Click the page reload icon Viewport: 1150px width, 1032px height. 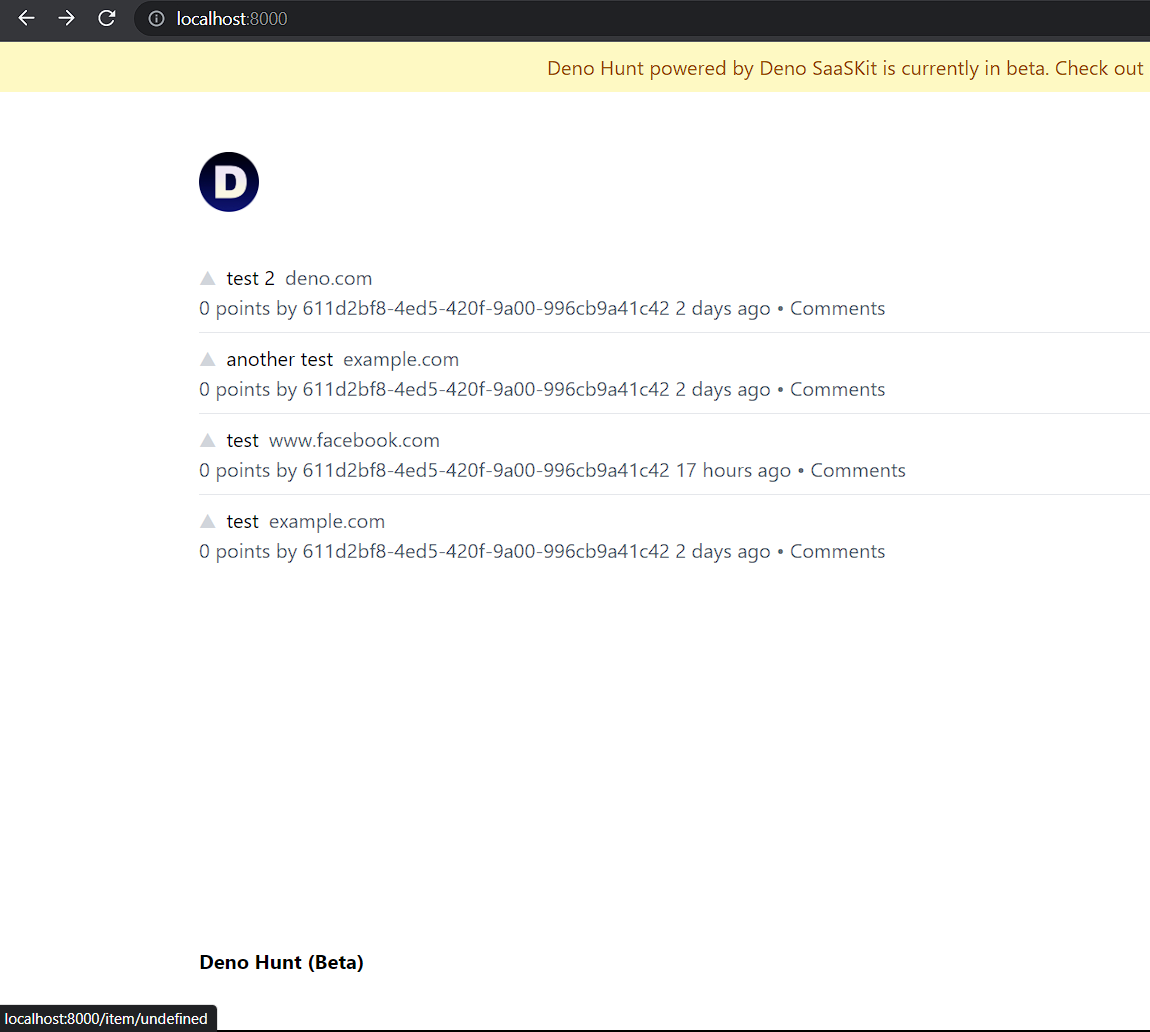106,18
